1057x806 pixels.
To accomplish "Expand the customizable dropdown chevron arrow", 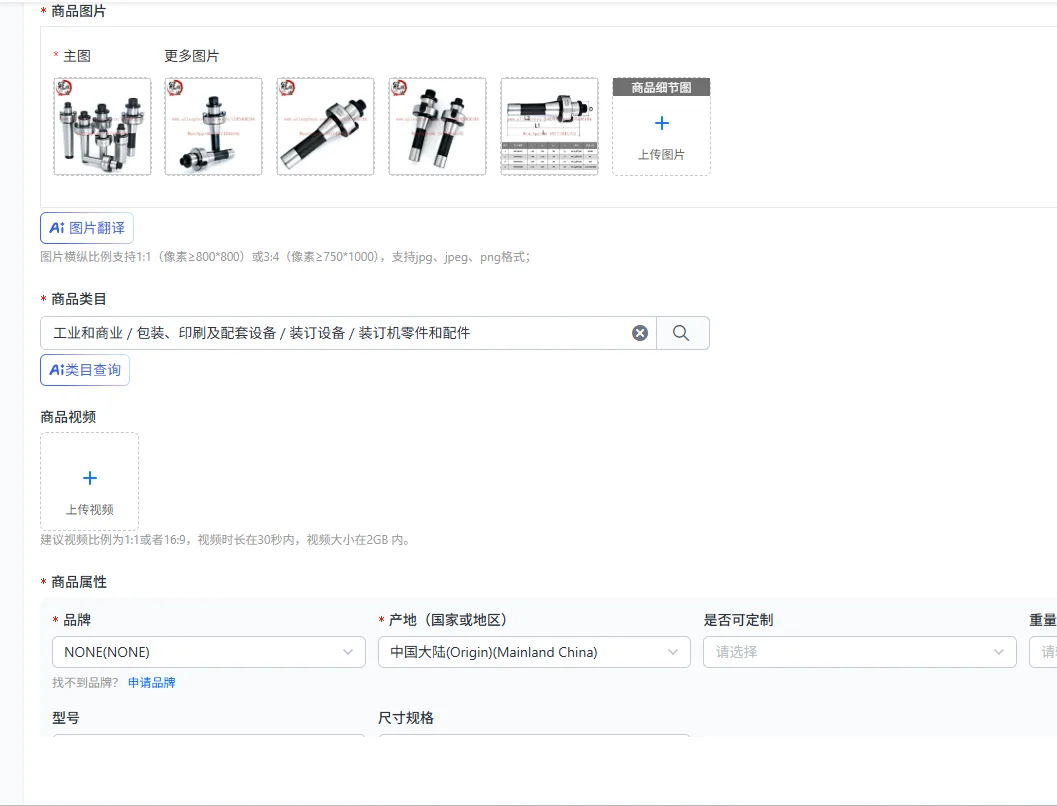I will 999,652.
